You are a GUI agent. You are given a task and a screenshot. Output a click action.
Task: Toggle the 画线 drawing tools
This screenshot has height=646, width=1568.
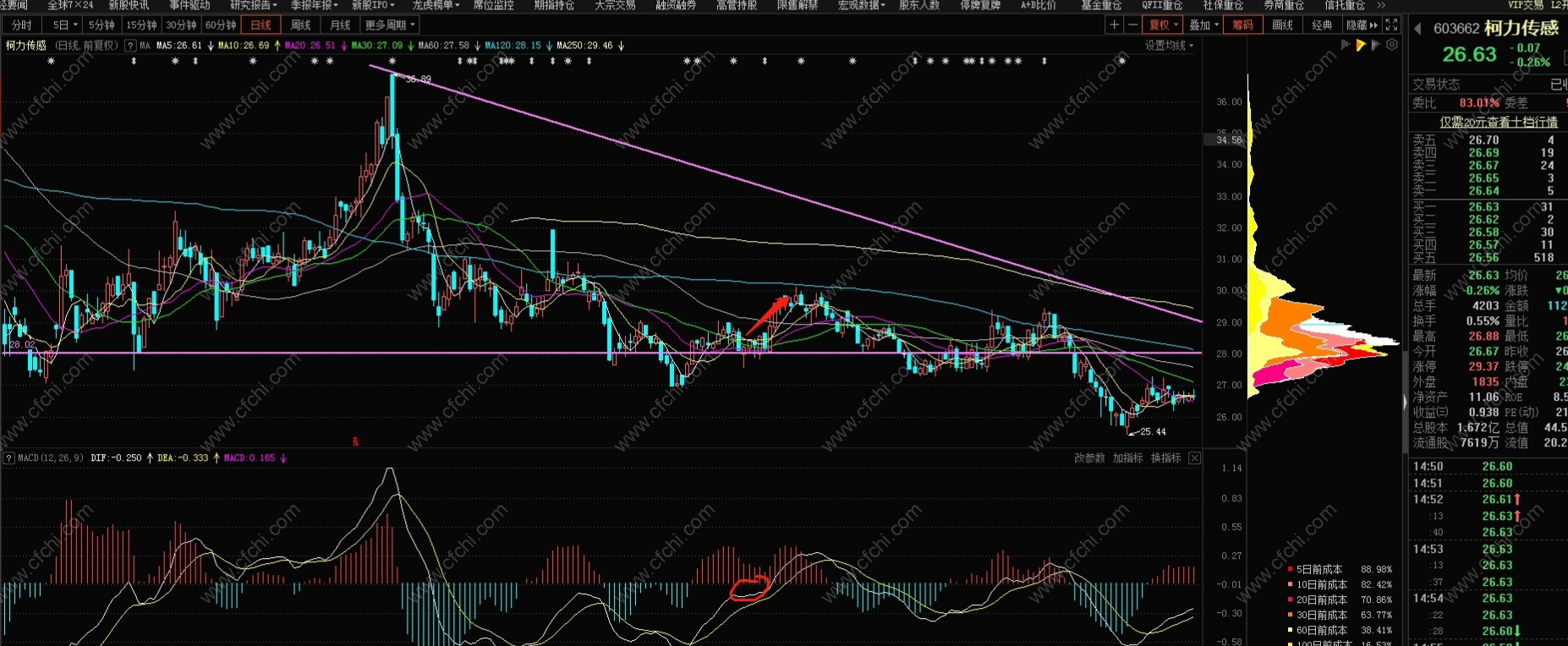[1282, 25]
